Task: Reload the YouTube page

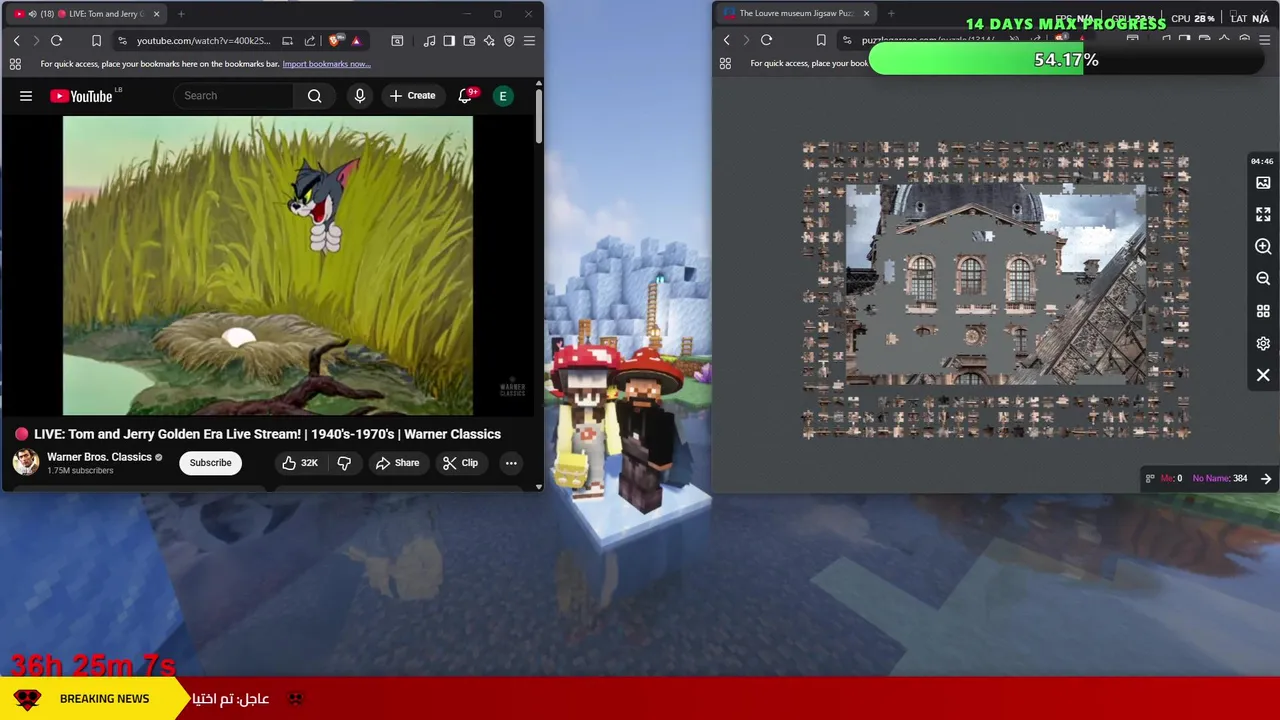Action: [x=57, y=41]
